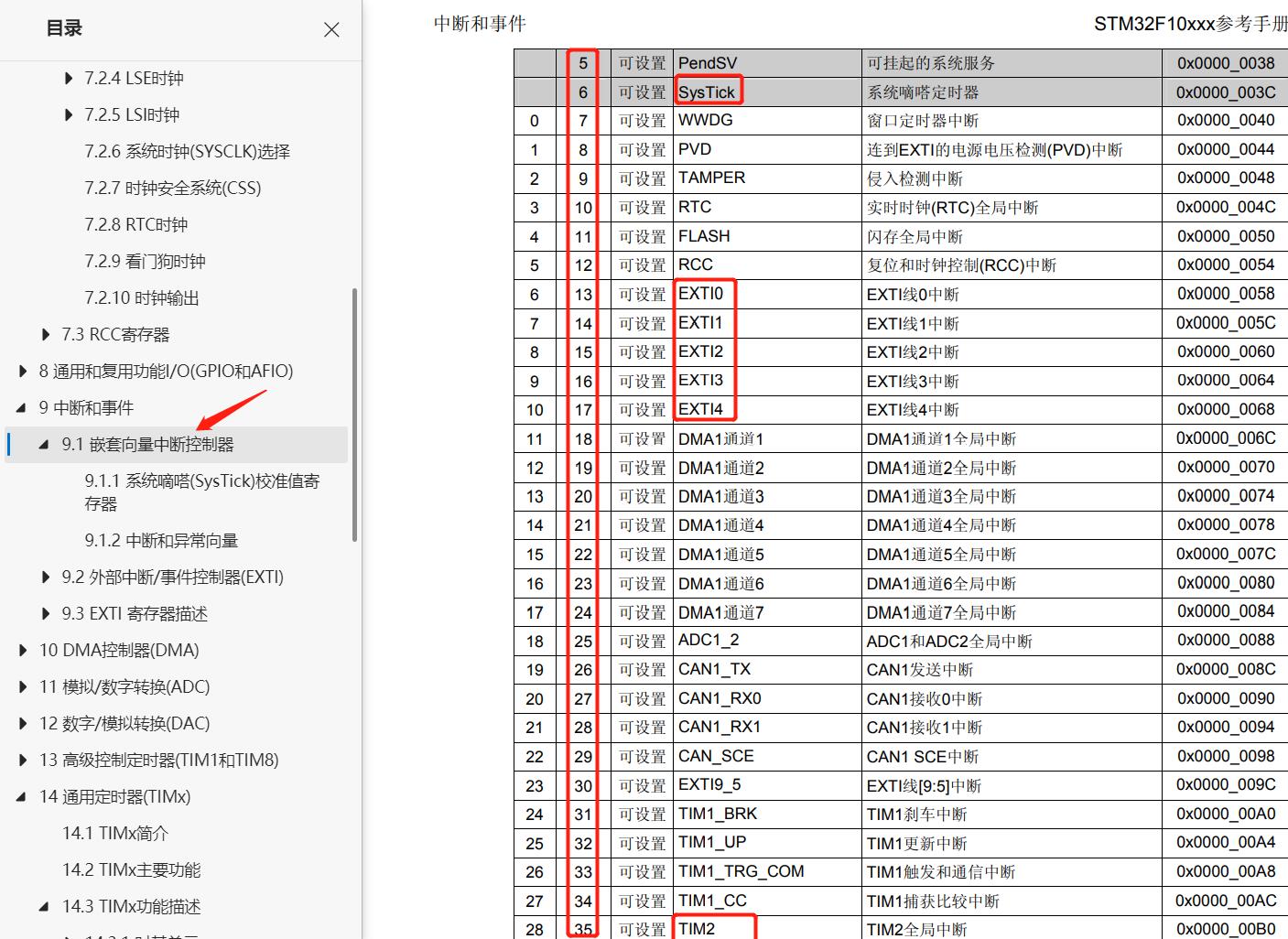Close the 目录 outline panel
This screenshot has width=1288, height=939.
coord(331,30)
